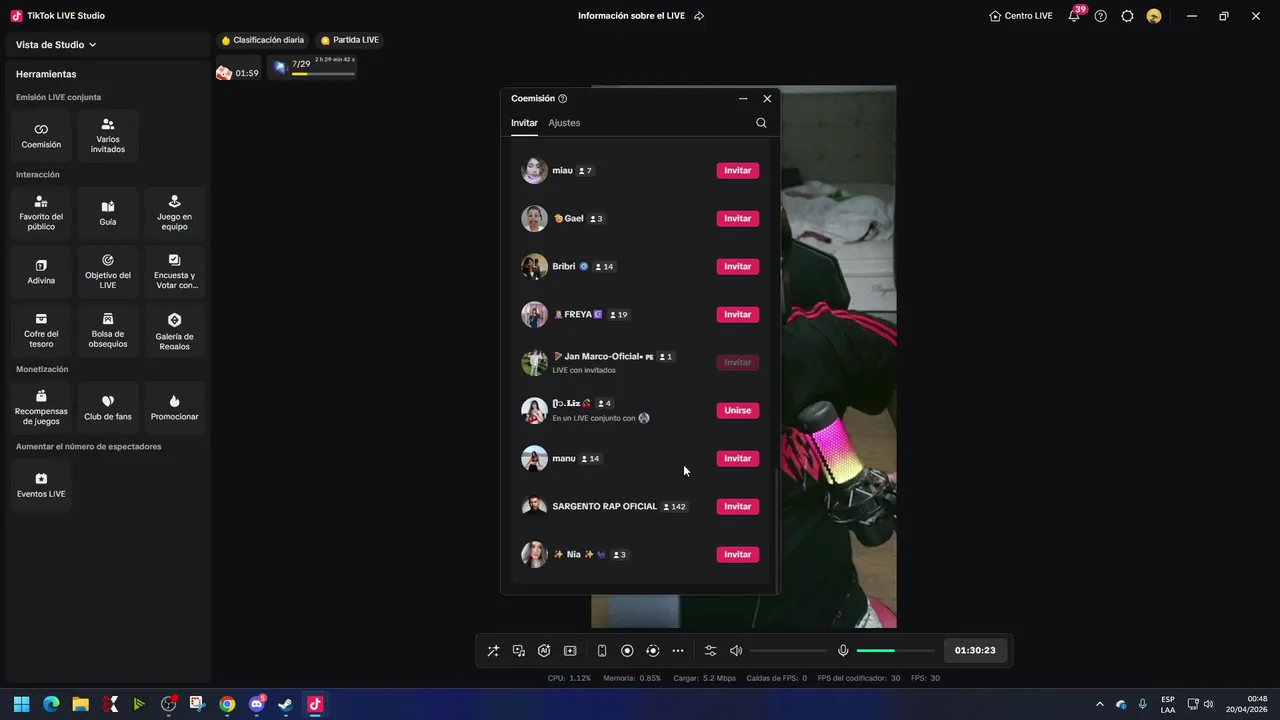Invite Bribri to co-host
Screen dimensions: 1280x720
(738, 267)
